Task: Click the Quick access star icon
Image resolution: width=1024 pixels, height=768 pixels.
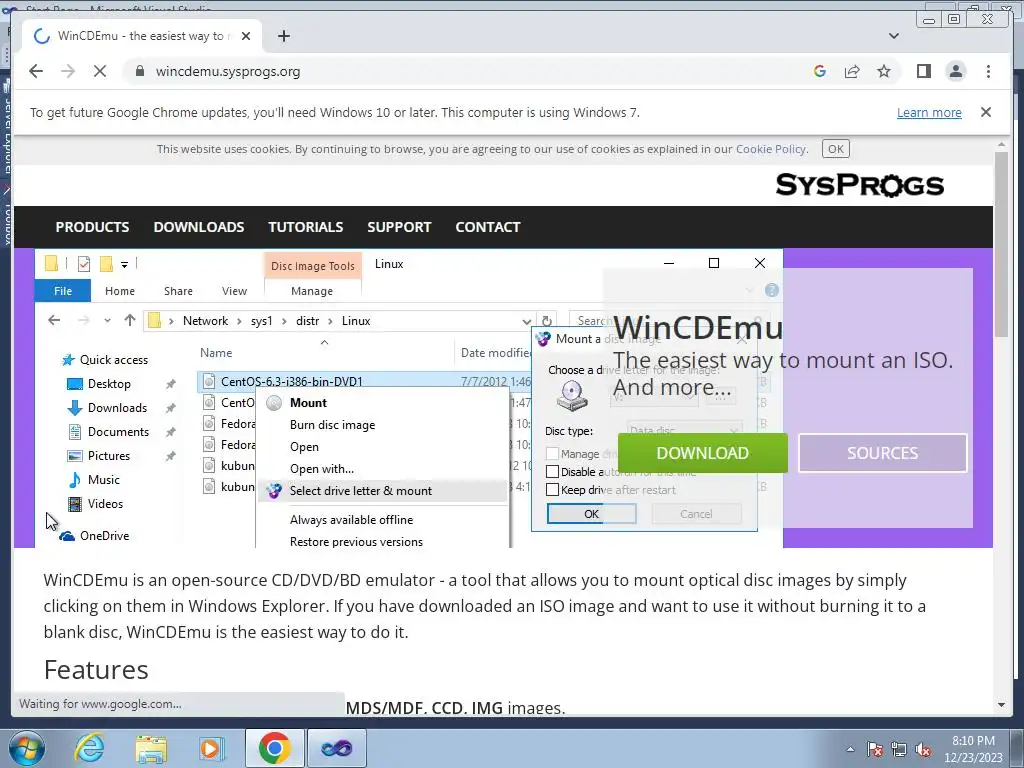Action: tap(67, 360)
